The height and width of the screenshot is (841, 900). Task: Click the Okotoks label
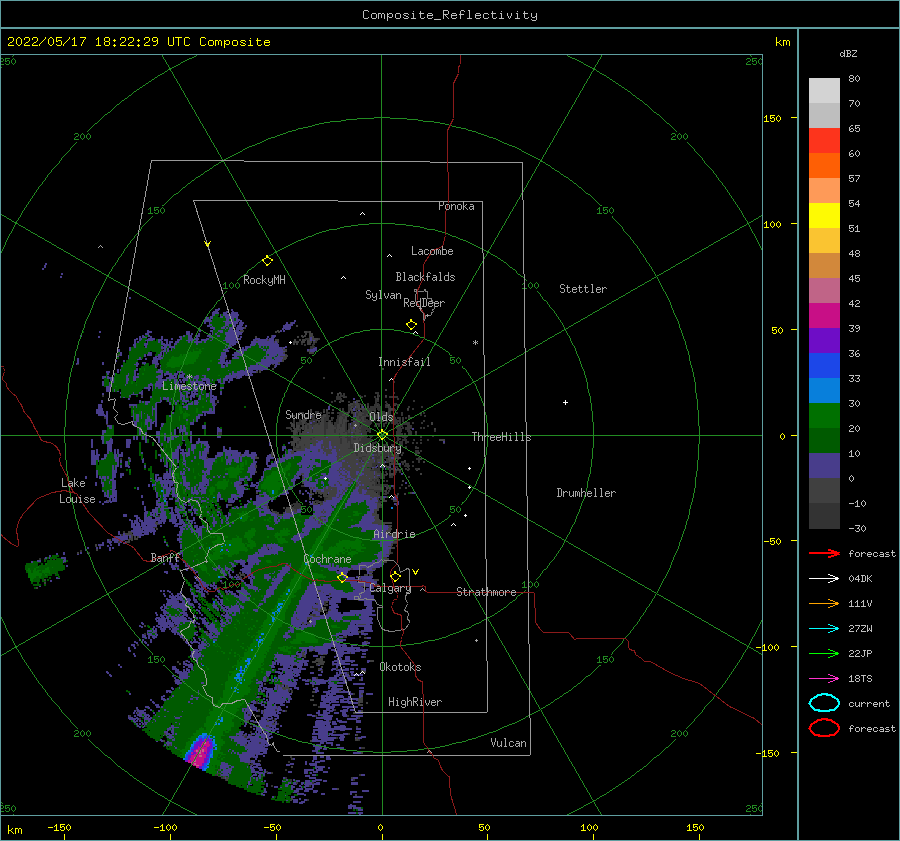tap(401, 667)
